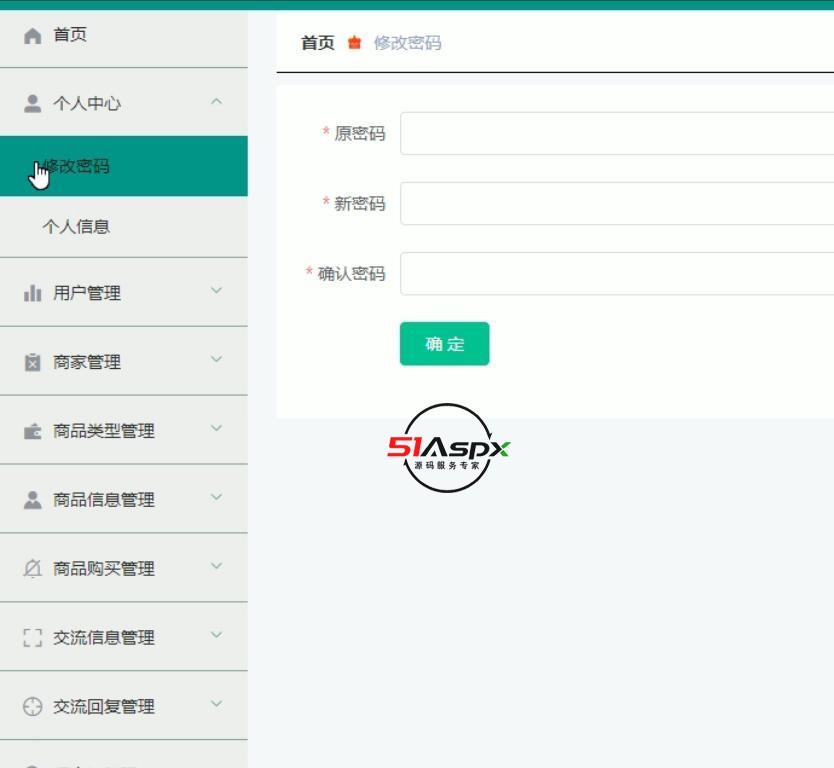Select the 个人信息 submenu item
This screenshot has width=834, height=768.
pyautogui.click(x=123, y=227)
